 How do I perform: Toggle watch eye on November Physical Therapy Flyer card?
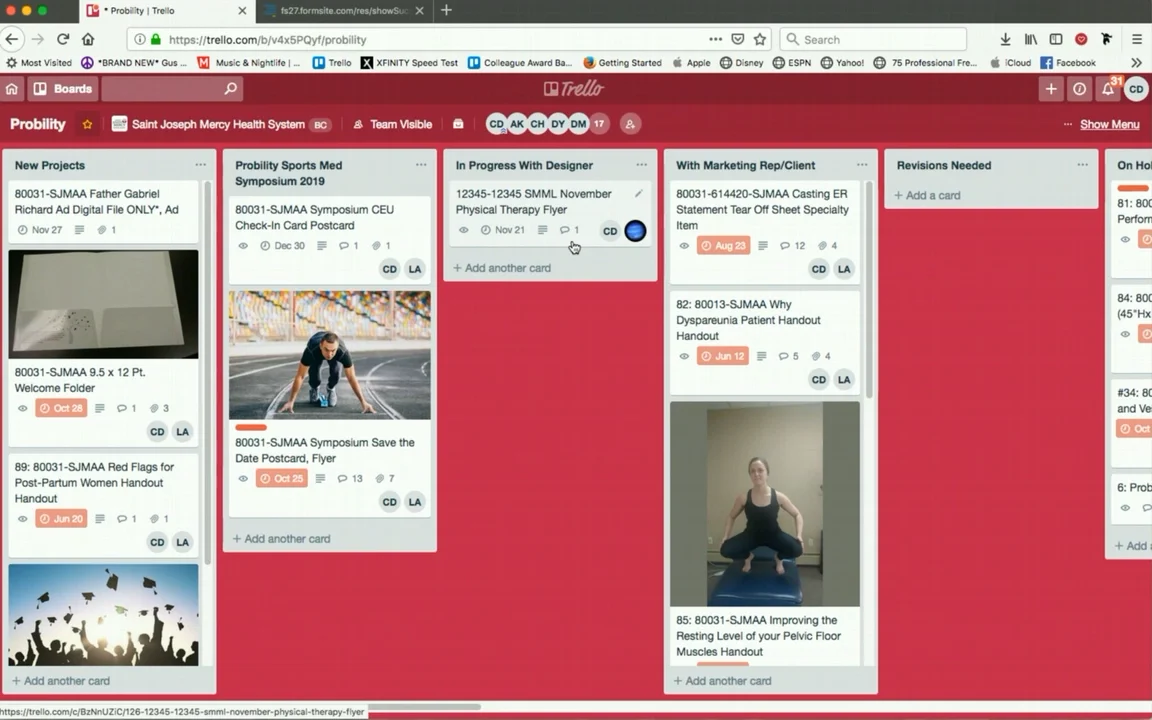pyautogui.click(x=464, y=230)
